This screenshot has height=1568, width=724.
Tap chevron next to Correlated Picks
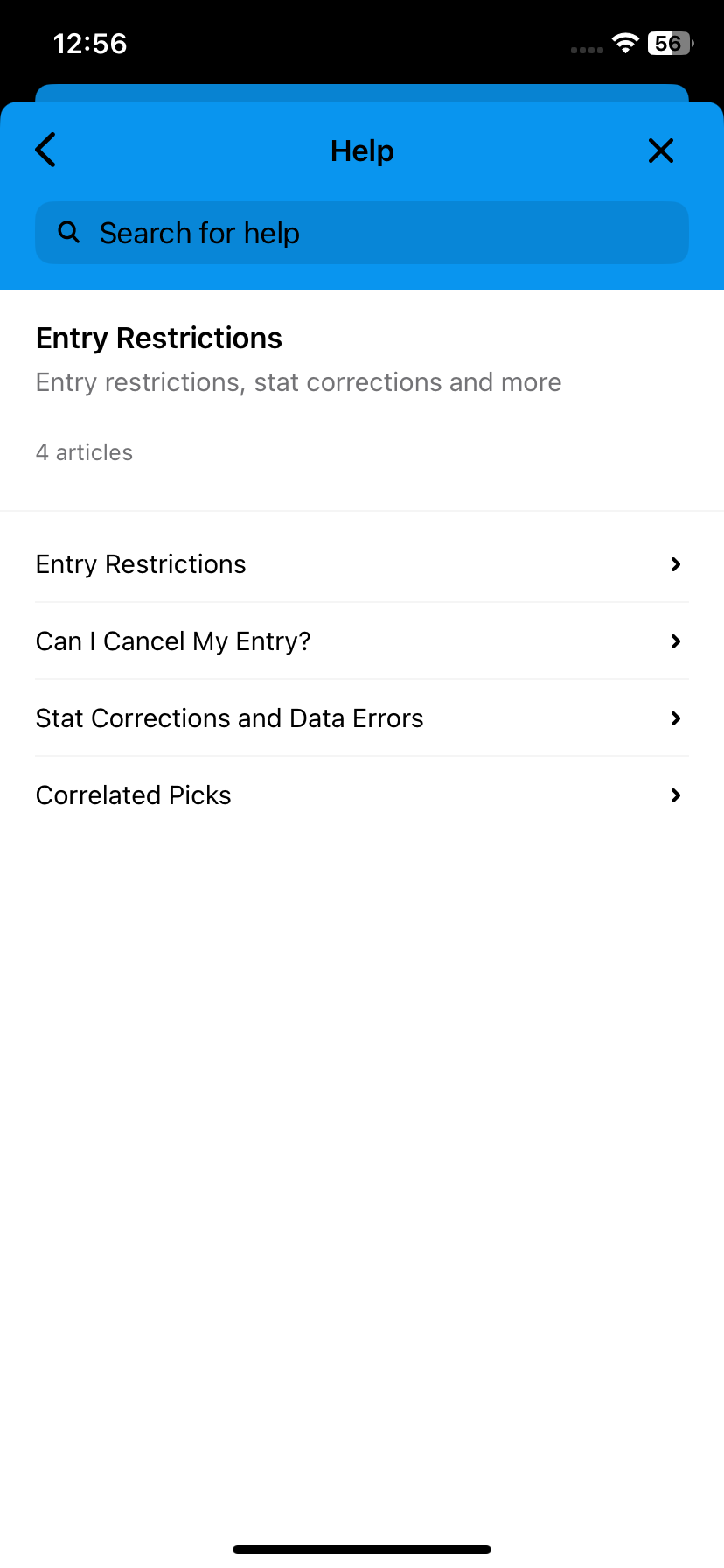(675, 795)
